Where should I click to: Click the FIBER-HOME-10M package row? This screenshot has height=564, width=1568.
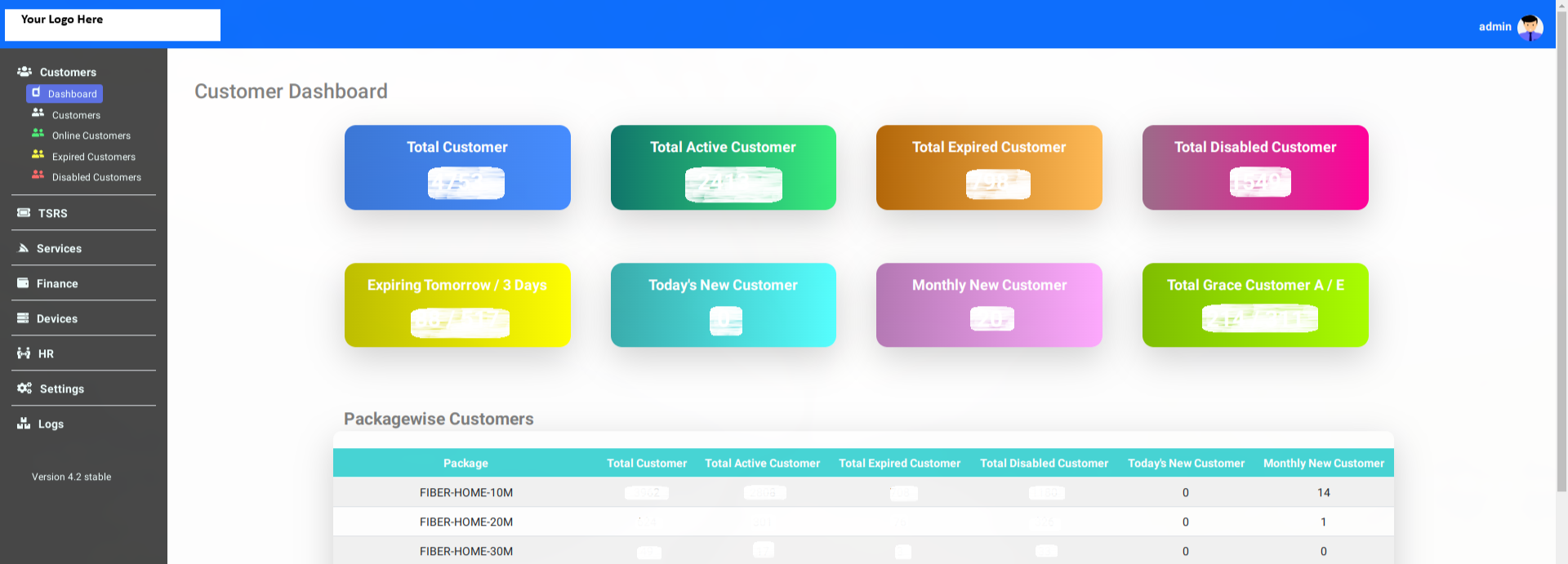(x=466, y=492)
